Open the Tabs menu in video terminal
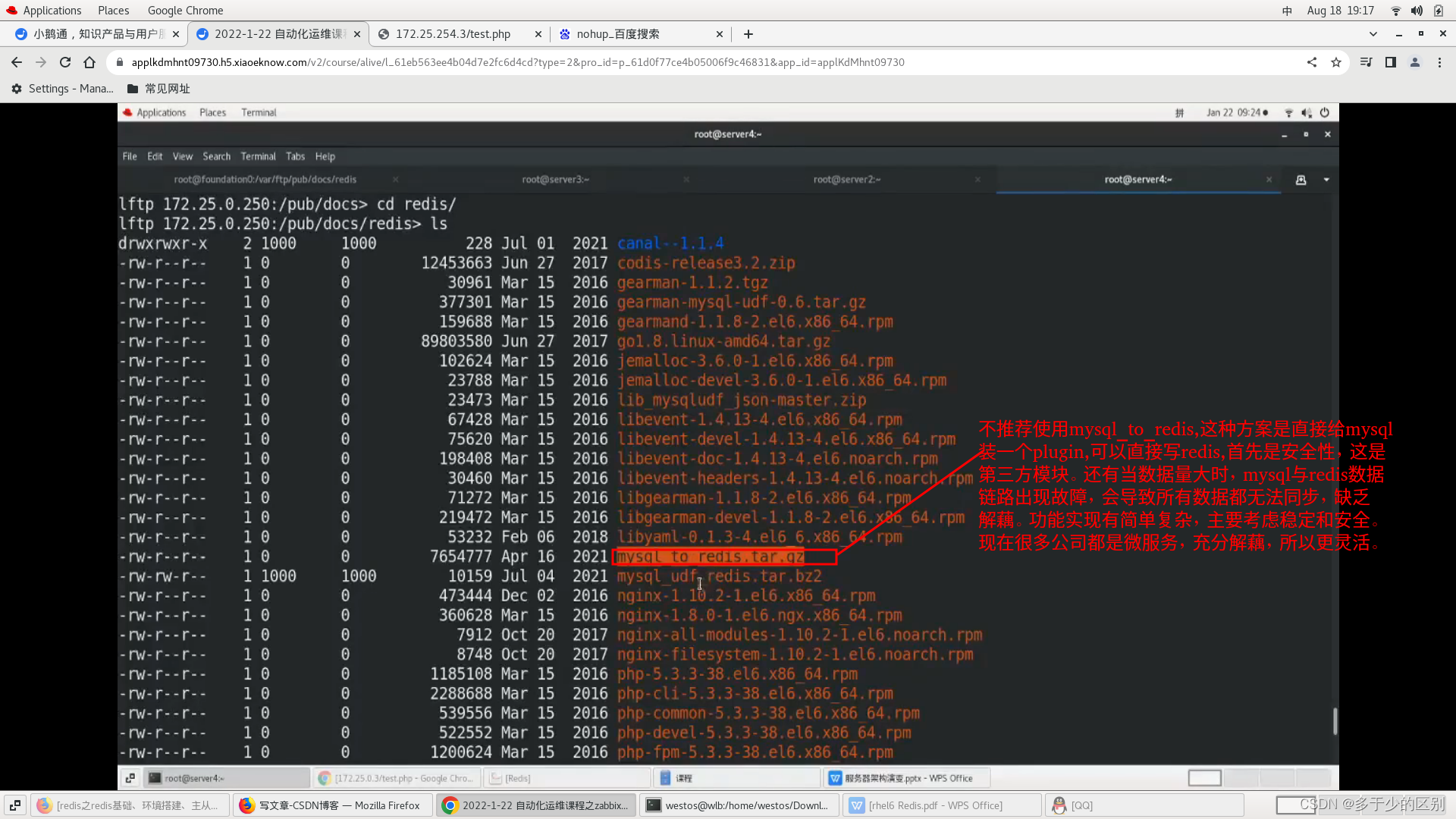This screenshot has width=1456, height=819. pyautogui.click(x=295, y=156)
